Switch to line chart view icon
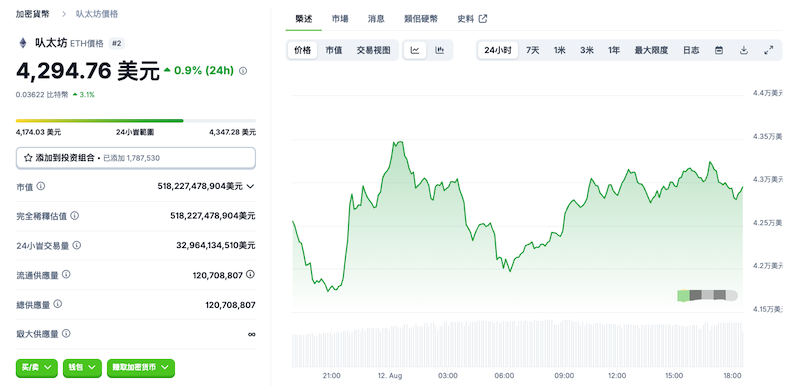This screenshot has width=800, height=386. [415, 50]
